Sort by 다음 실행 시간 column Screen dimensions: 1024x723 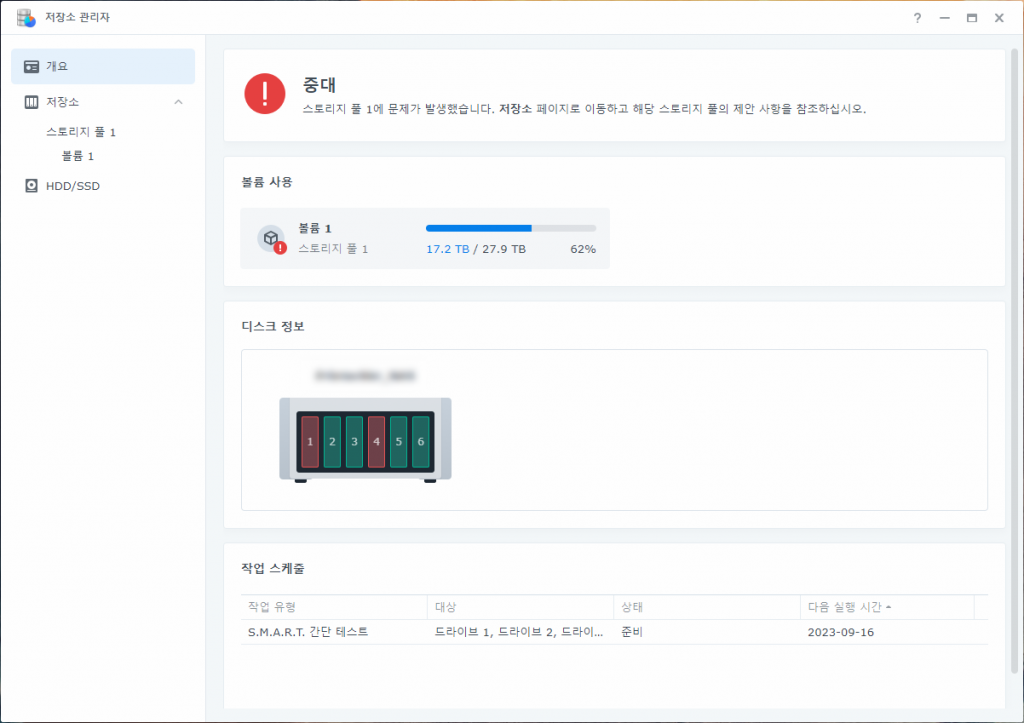887,607
